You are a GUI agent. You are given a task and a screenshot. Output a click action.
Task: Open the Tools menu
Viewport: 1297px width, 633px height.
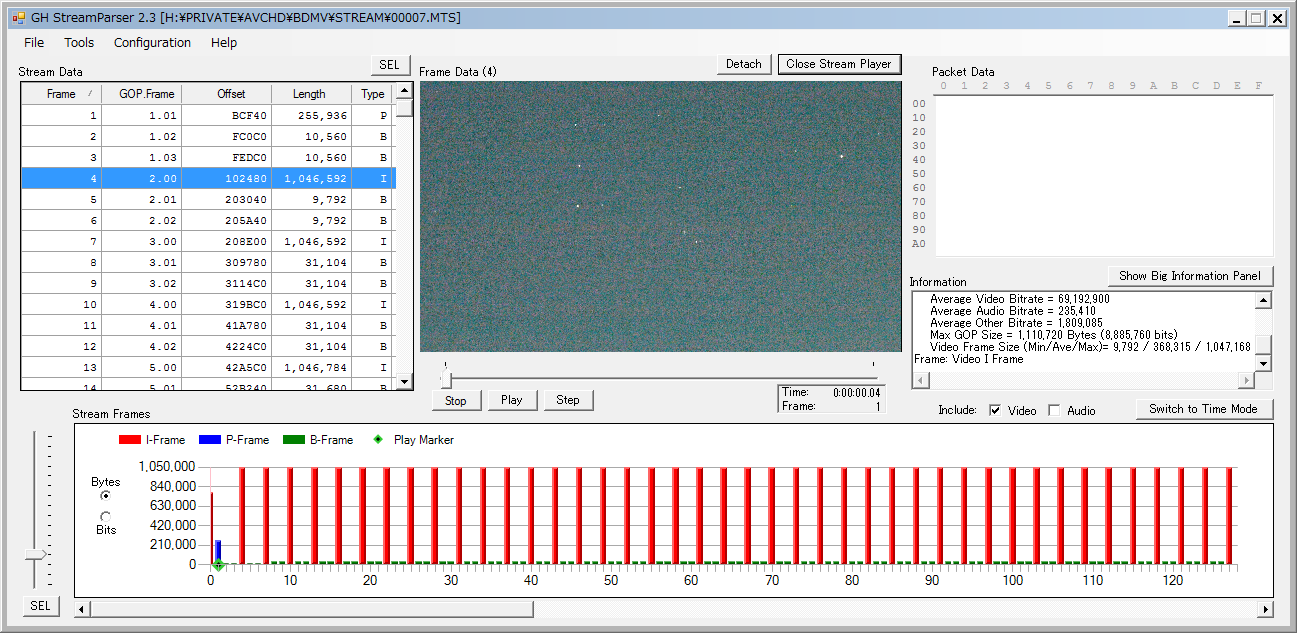click(79, 43)
